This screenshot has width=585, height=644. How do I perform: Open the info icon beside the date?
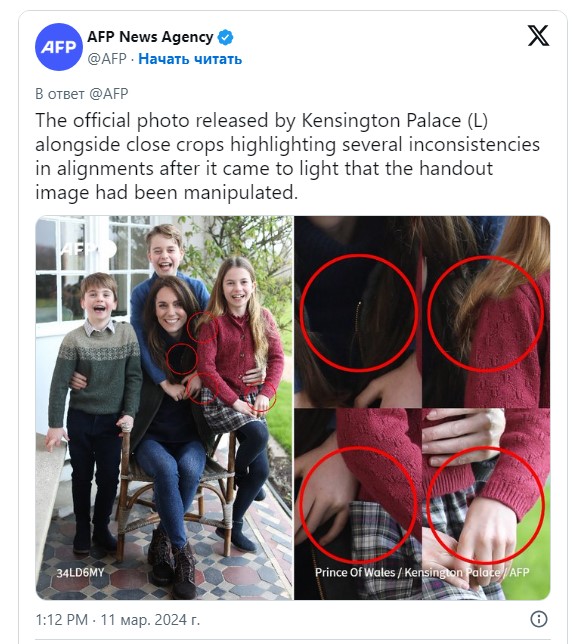(x=539, y=619)
